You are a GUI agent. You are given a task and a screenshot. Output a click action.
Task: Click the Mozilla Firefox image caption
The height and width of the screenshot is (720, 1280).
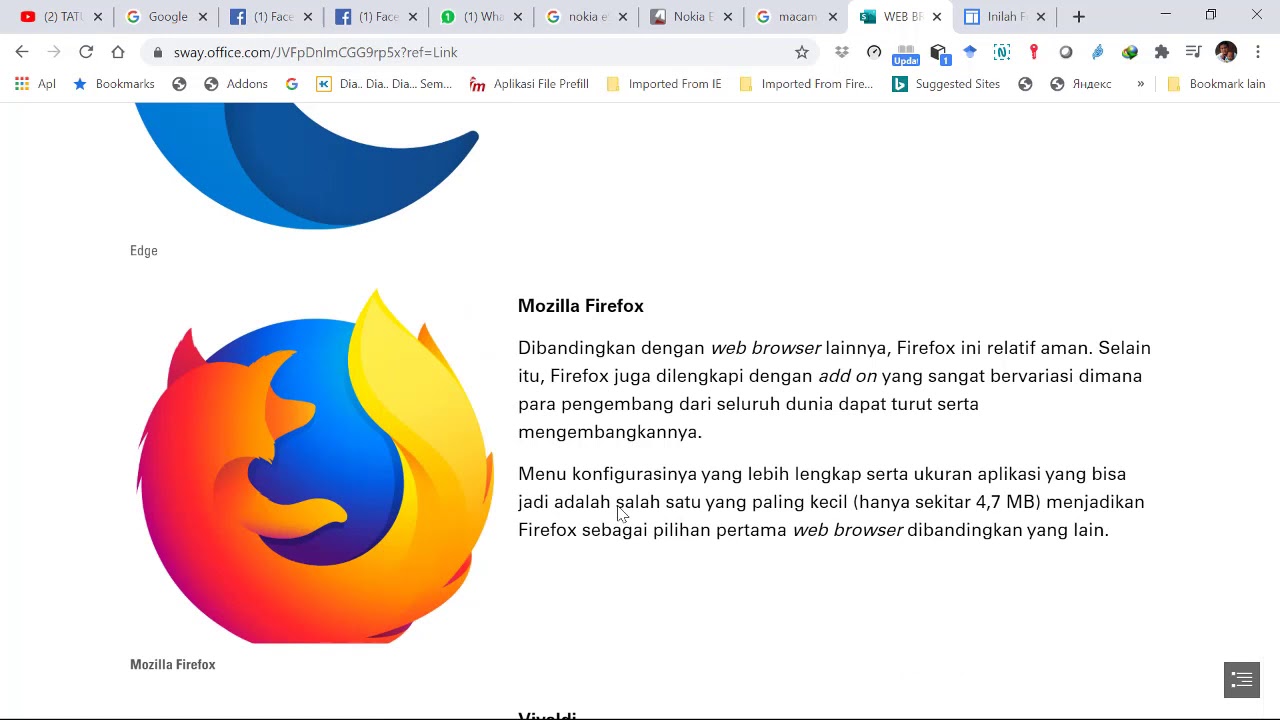click(x=173, y=665)
